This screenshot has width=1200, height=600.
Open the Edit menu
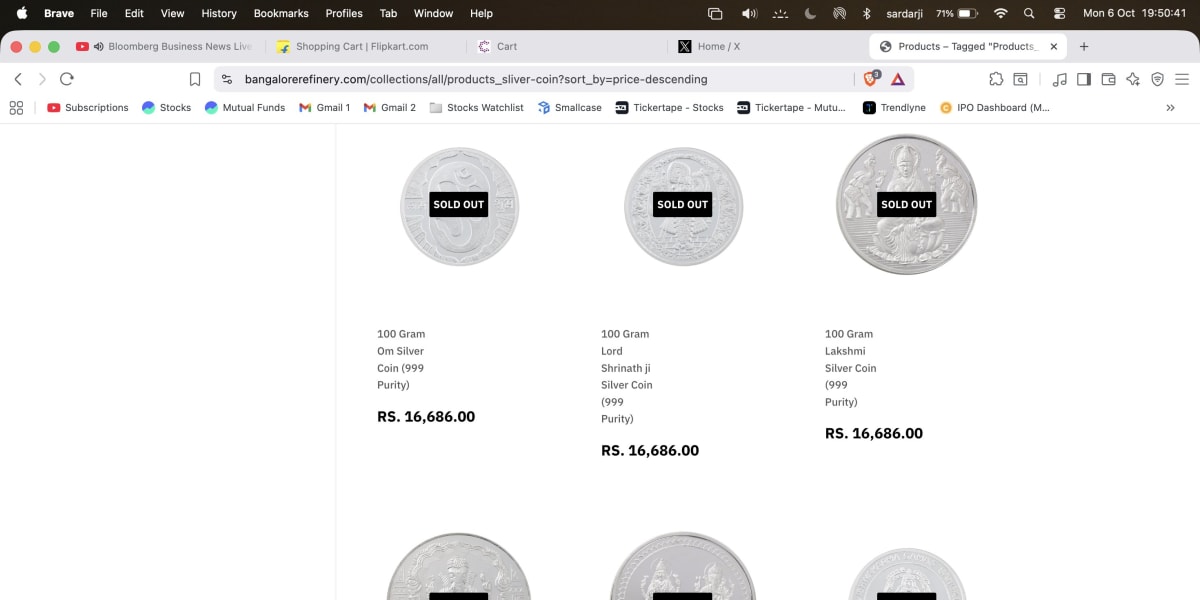(134, 13)
